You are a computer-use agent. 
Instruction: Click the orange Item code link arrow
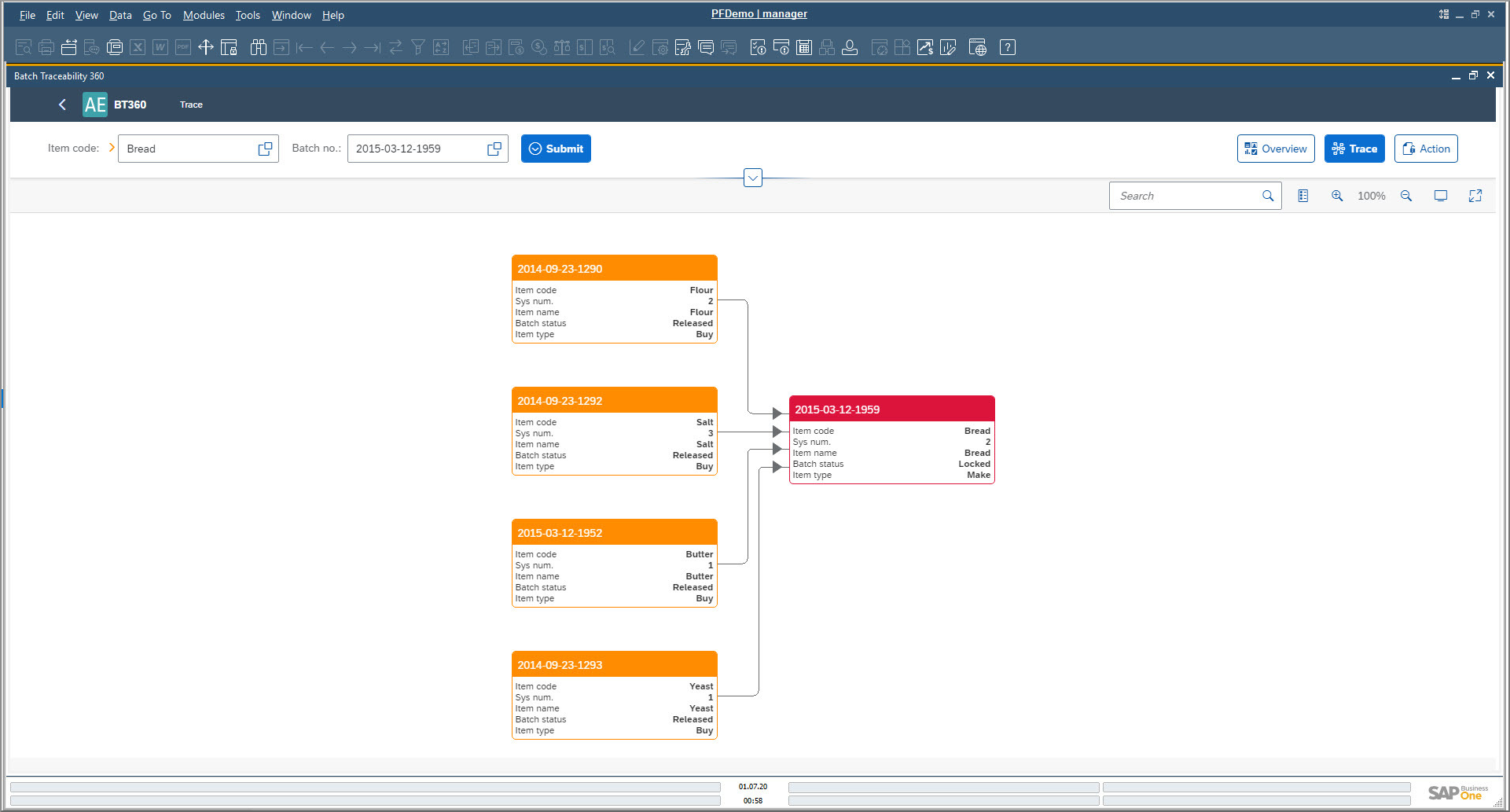tap(111, 148)
